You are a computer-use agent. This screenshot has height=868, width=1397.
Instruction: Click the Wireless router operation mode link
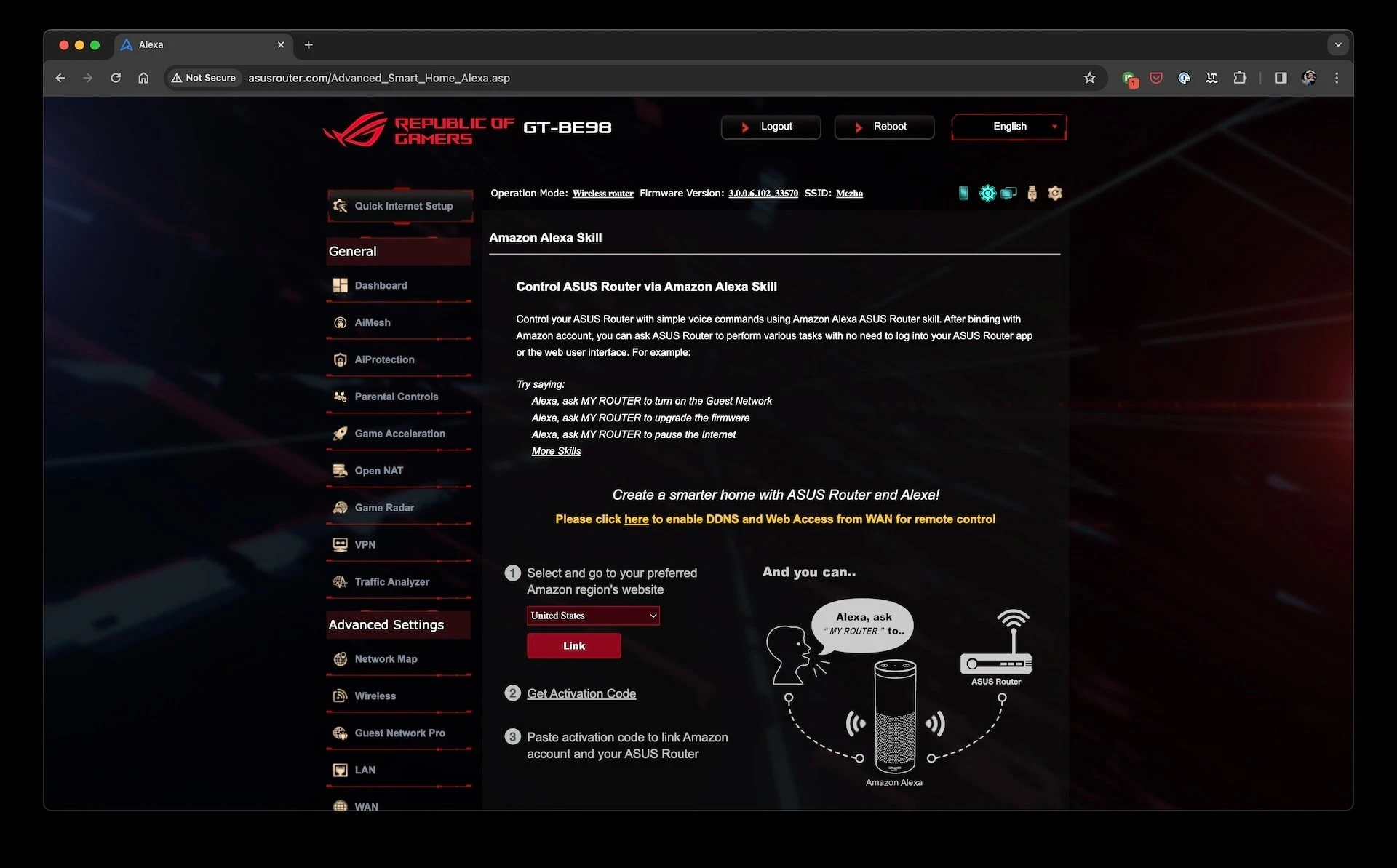602,194
